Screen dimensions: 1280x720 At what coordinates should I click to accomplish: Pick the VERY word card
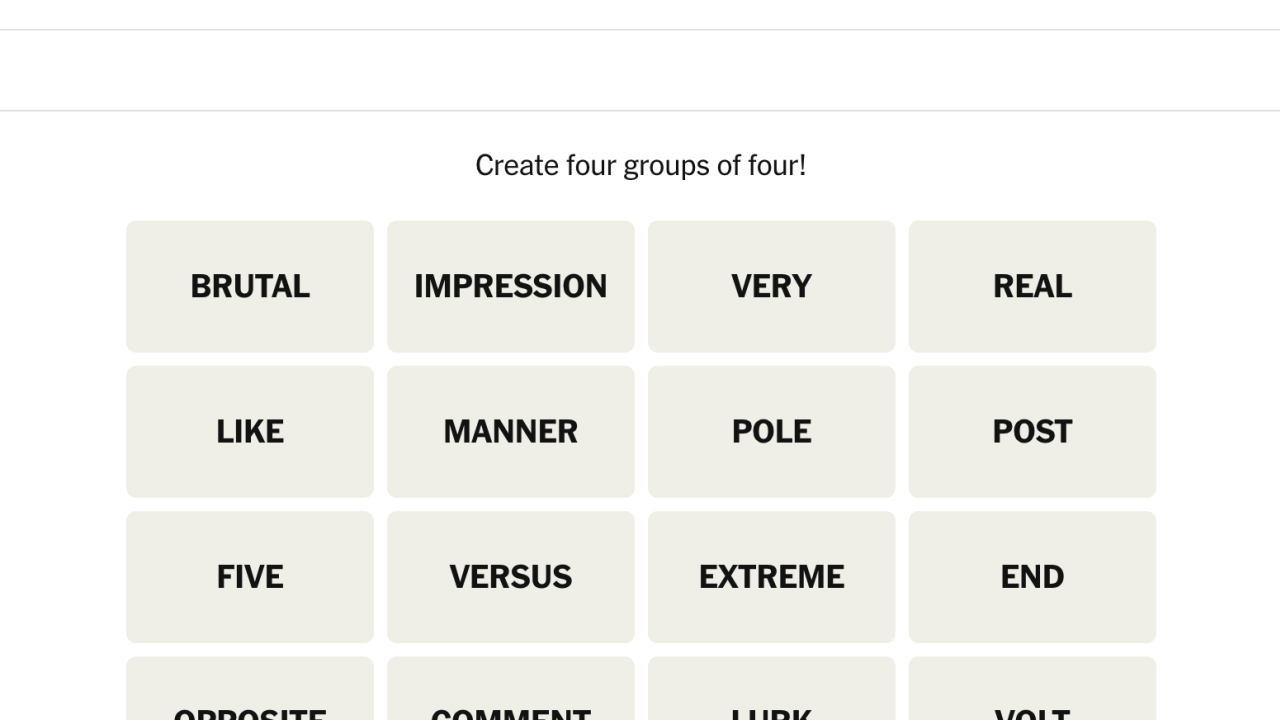click(x=771, y=286)
